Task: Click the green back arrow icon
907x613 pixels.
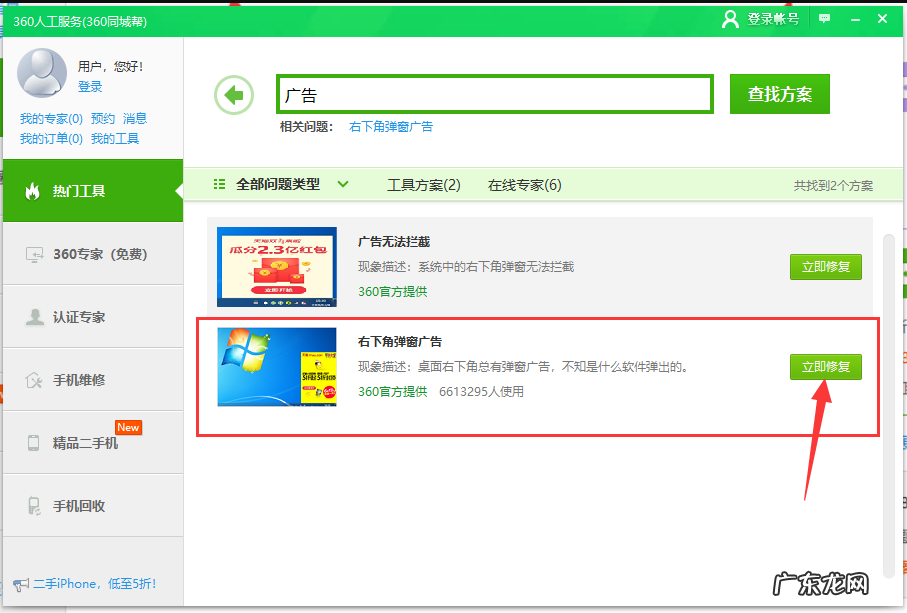Action: pos(233,95)
